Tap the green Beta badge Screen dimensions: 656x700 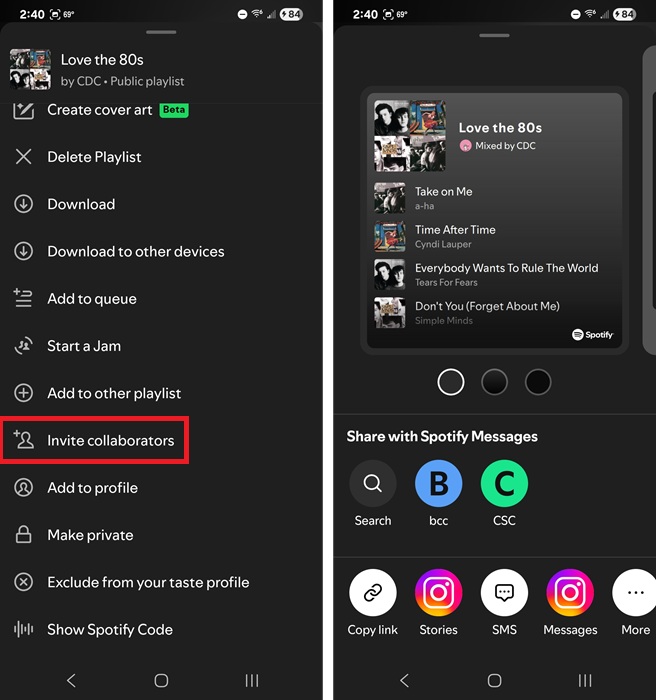(x=174, y=110)
